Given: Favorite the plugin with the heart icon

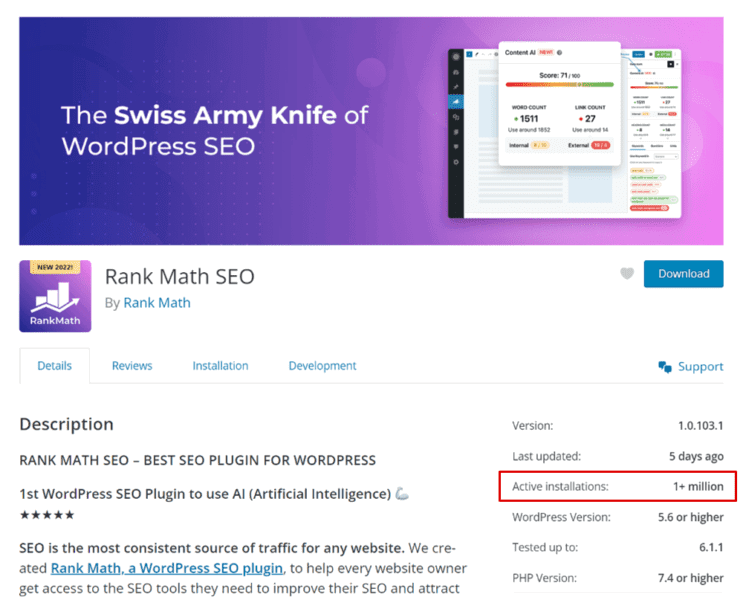Looking at the screenshot, I should (x=627, y=273).
